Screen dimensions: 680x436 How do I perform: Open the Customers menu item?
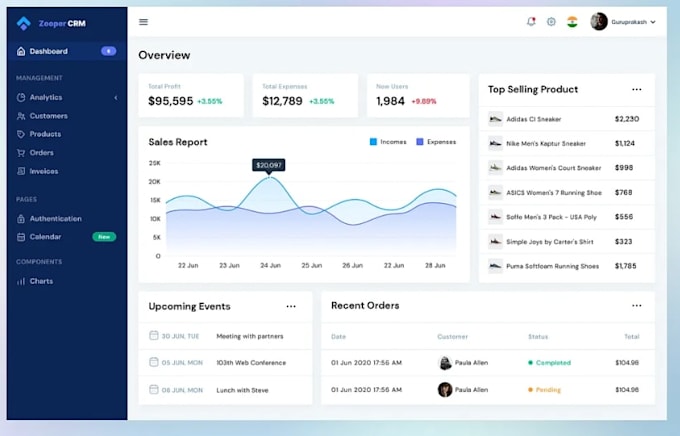(x=67, y=116)
